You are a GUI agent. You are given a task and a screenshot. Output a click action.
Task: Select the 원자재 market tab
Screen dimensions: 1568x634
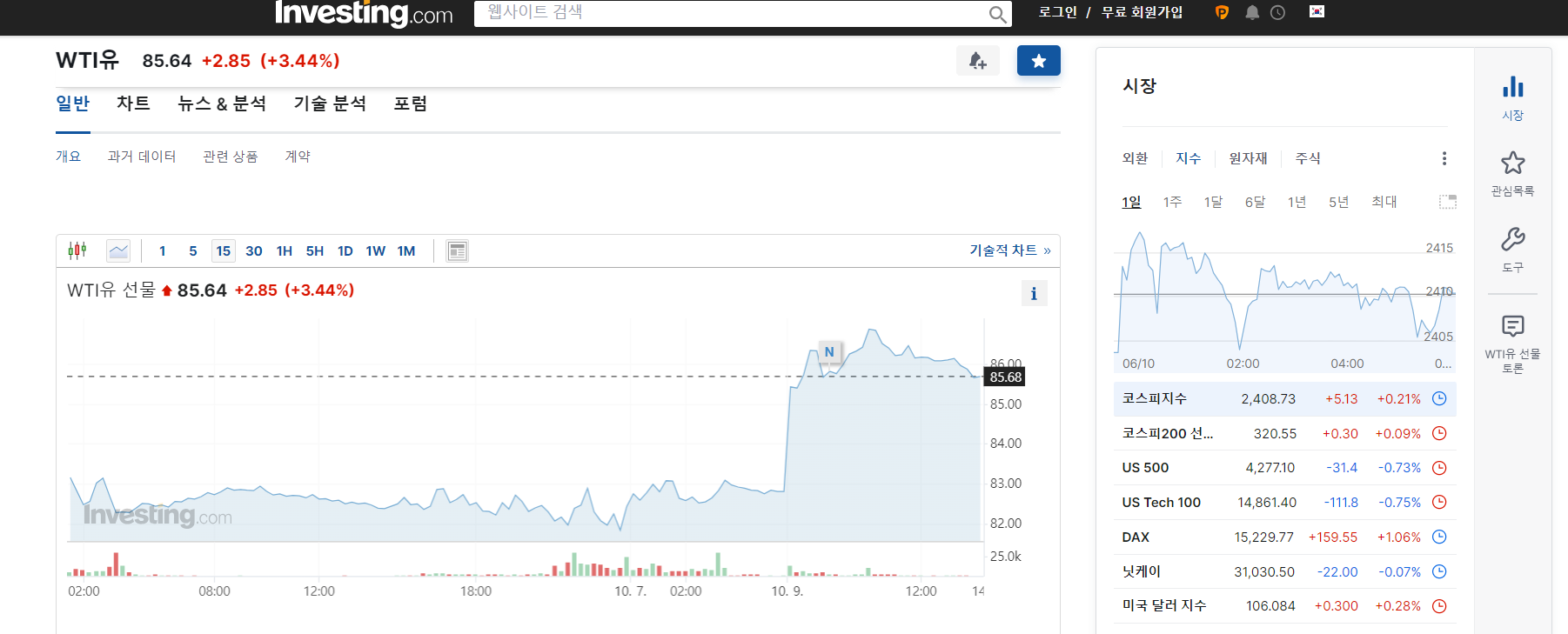coord(1248,158)
